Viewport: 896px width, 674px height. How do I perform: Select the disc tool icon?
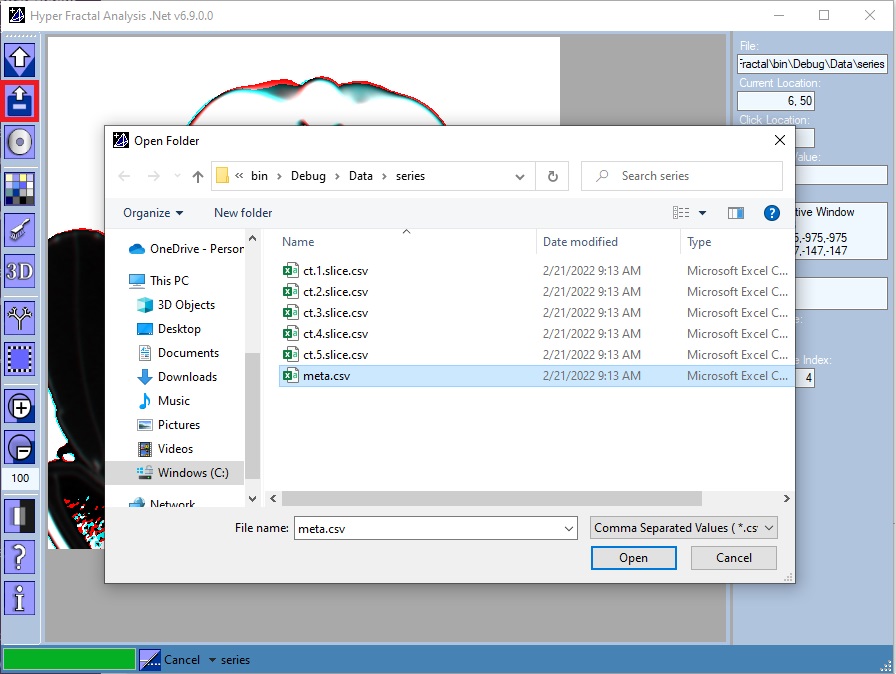coord(20,142)
